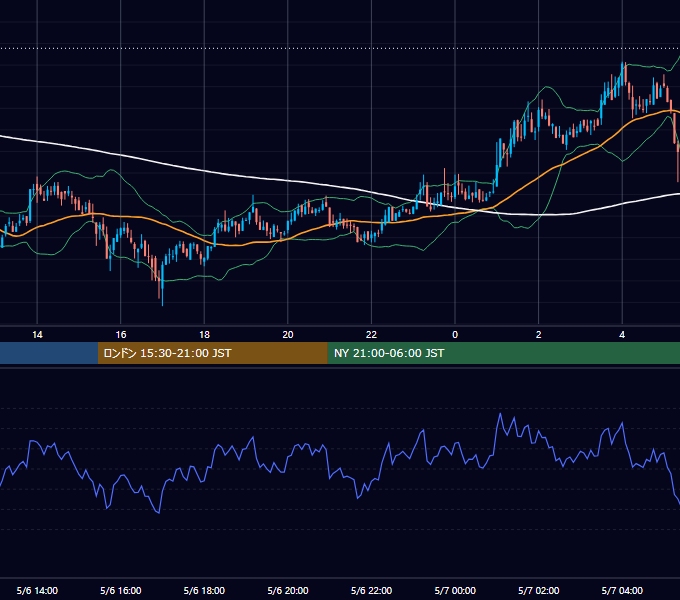Click the highest candlestick peak at 4:00
680x600 pixels.
pos(623,65)
